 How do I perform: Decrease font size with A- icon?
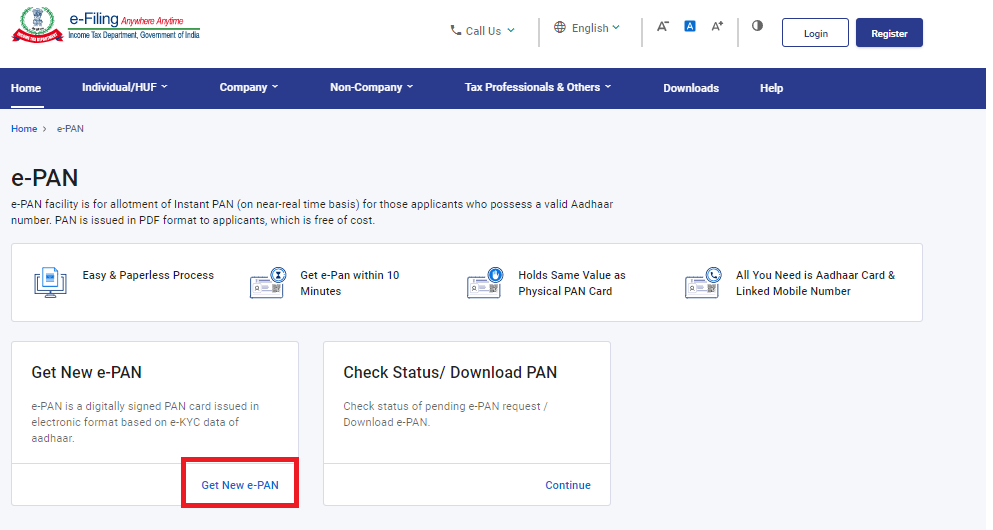[x=662, y=26]
